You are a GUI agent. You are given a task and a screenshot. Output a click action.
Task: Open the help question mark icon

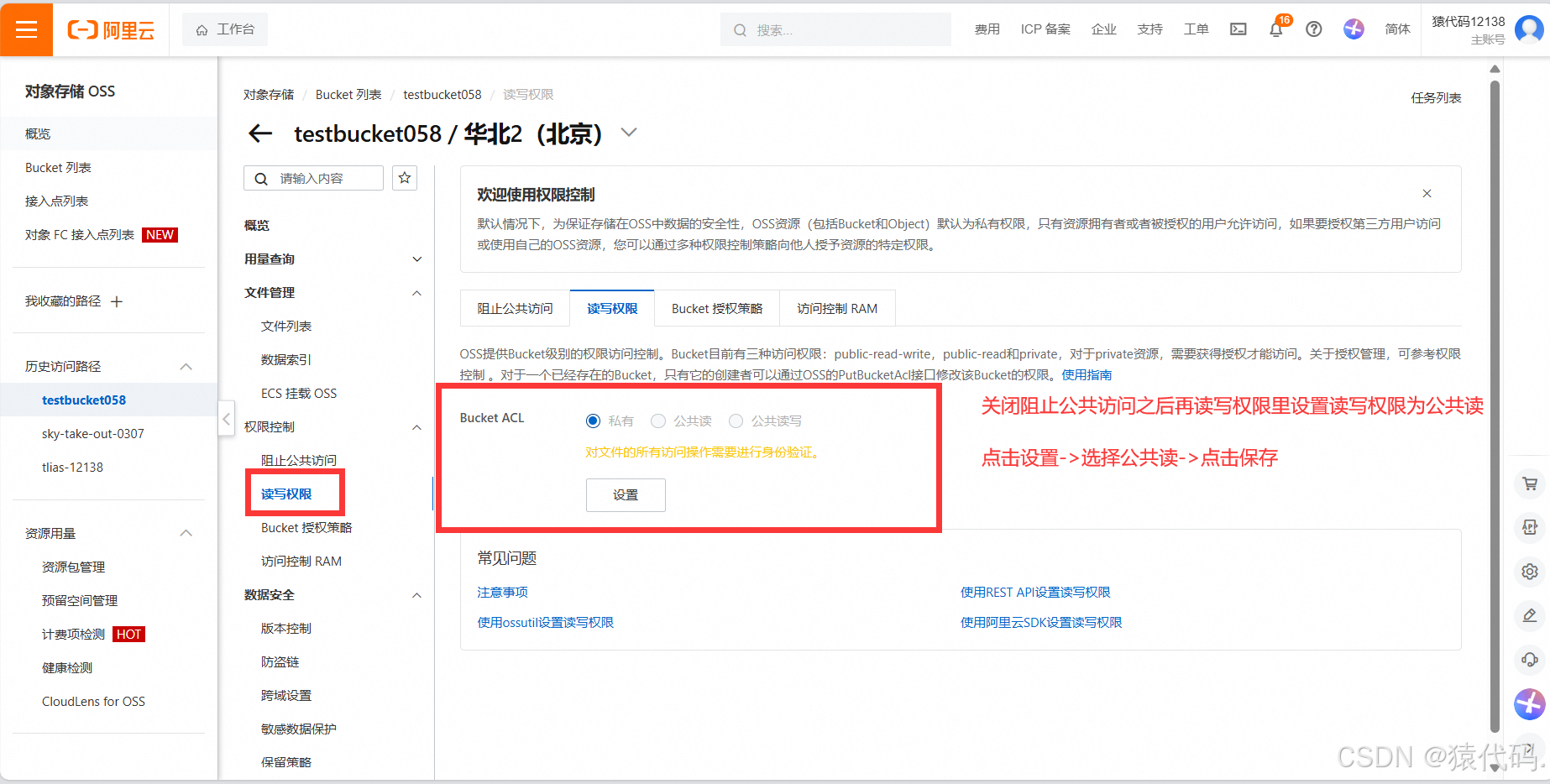point(1314,29)
